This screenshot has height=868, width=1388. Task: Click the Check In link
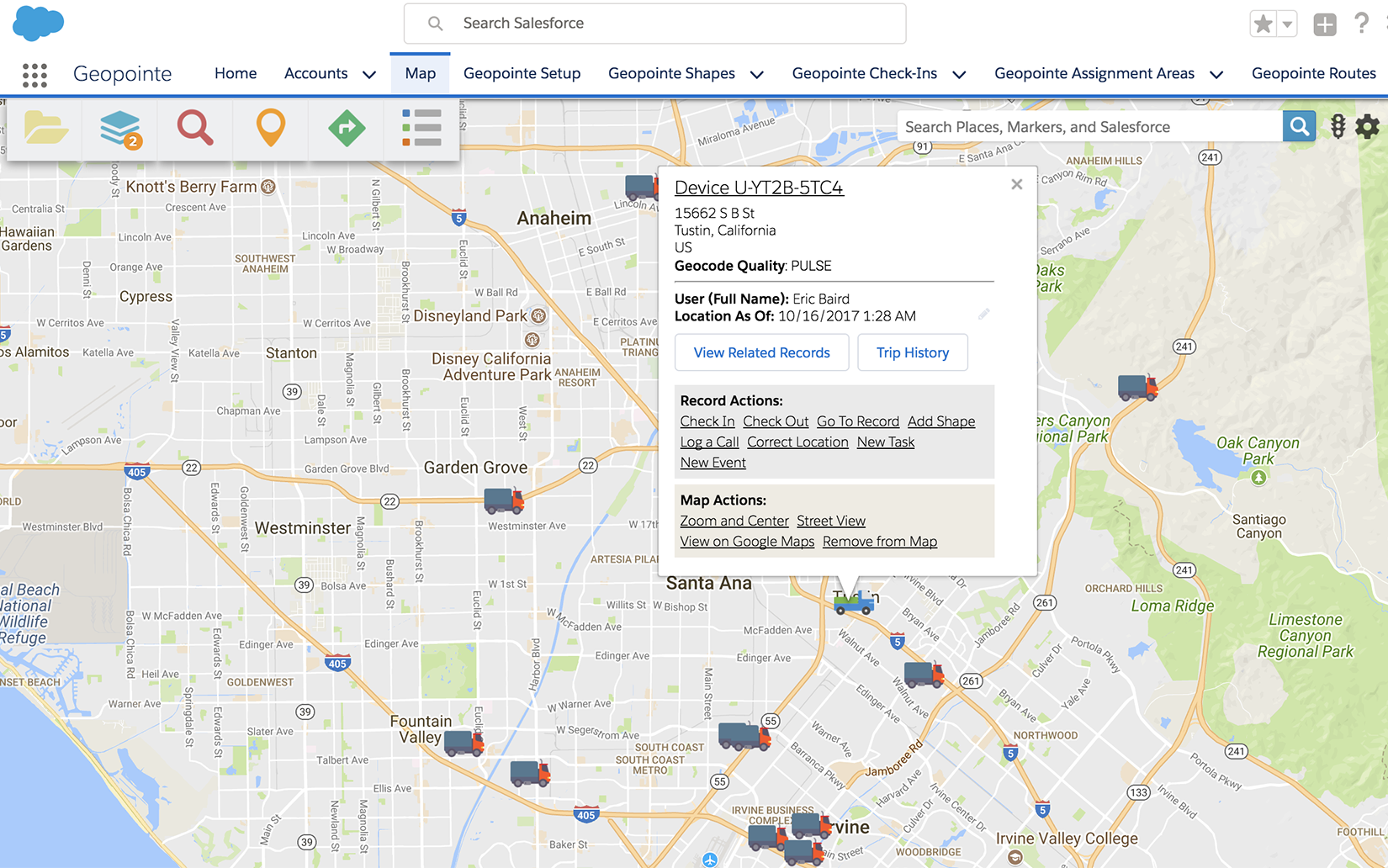[707, 421]
